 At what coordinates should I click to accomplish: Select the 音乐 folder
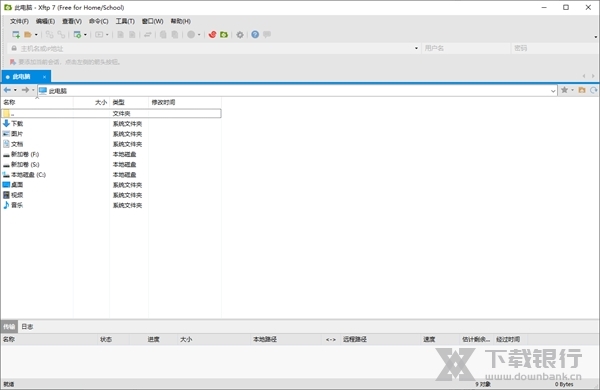(17, 205)
